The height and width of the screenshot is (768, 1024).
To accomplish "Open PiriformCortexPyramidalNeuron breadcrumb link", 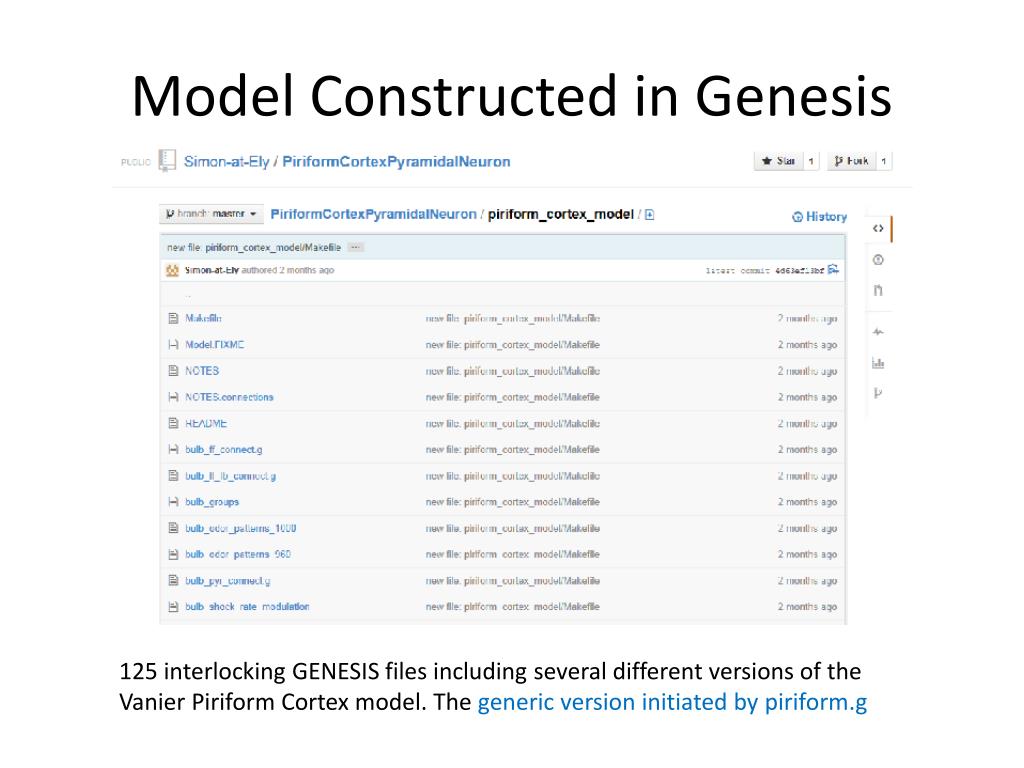I will pos(374,214).
